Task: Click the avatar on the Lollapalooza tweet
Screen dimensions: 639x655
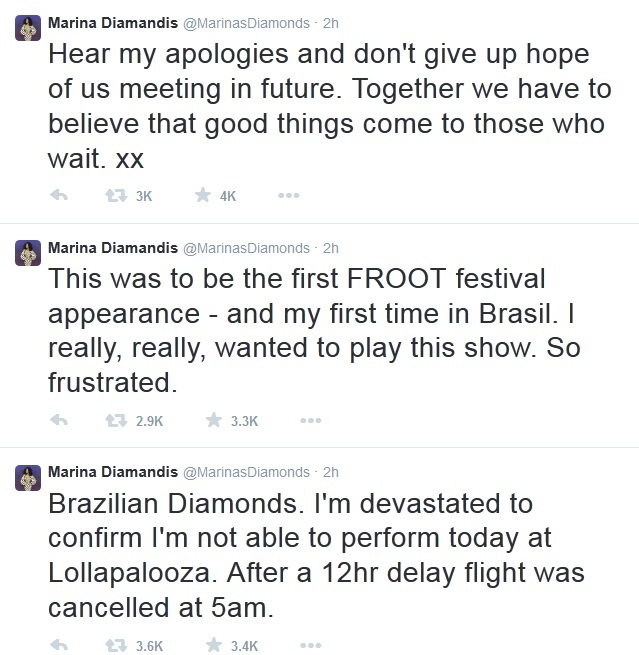Action: (x=28, y=479)
